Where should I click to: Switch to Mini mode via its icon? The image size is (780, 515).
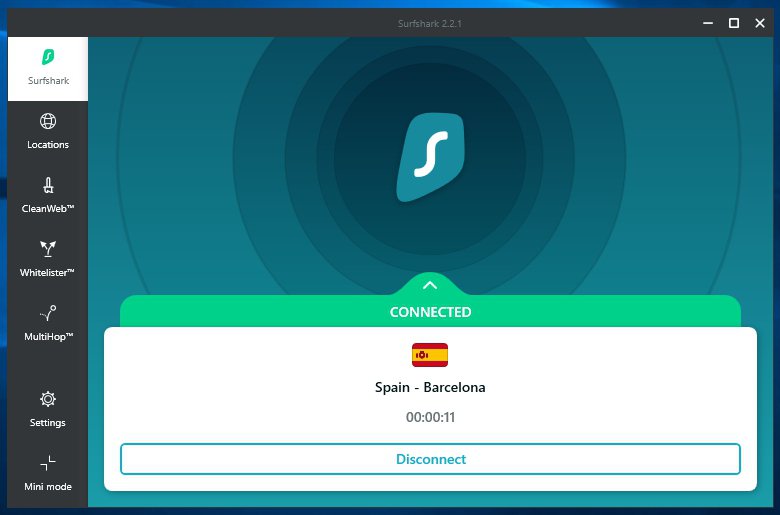47,463
